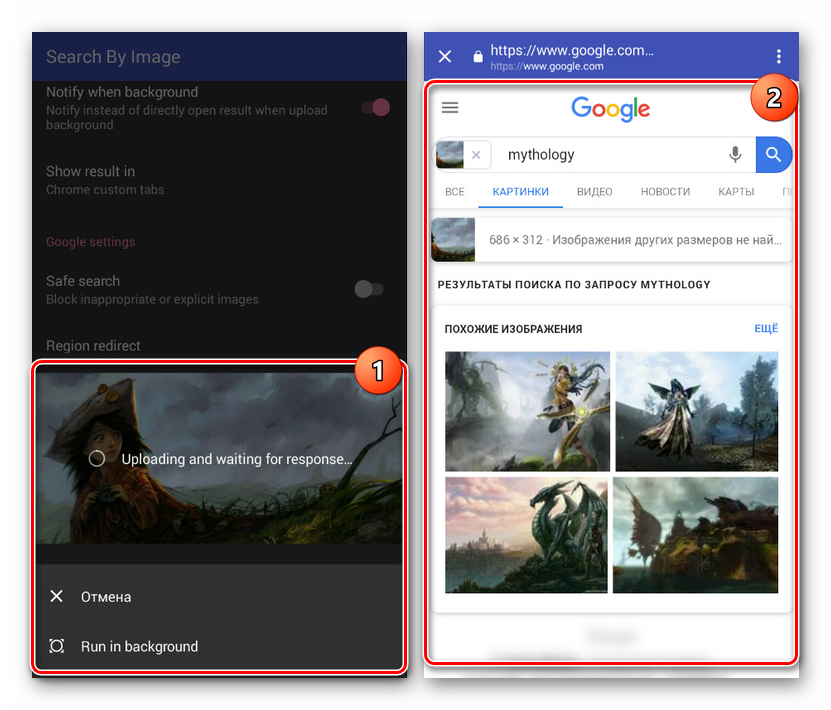Tap the microphone voice search icon

(x=735, y=154)
